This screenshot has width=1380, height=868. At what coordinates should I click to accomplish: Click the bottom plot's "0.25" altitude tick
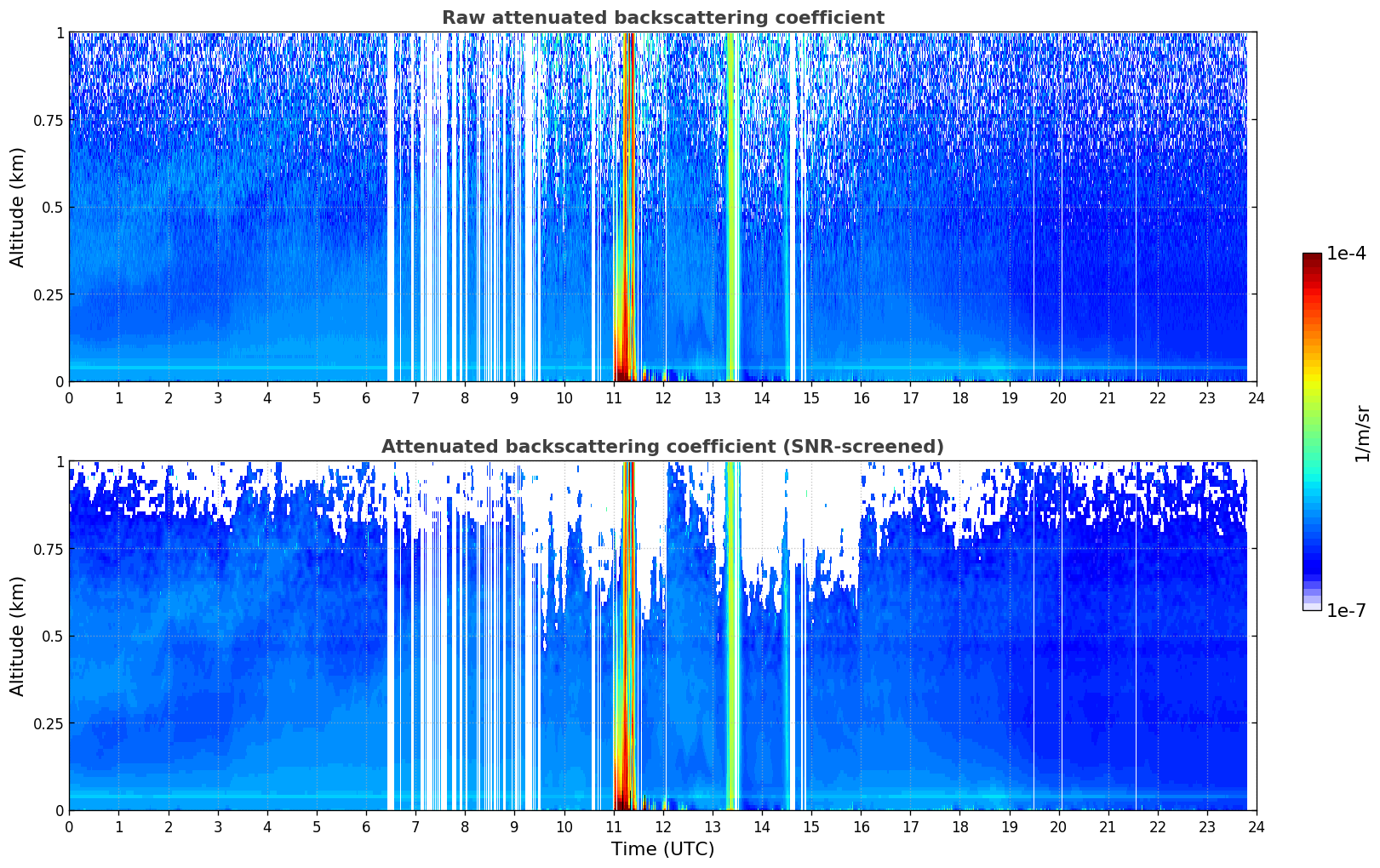point(49,723)
